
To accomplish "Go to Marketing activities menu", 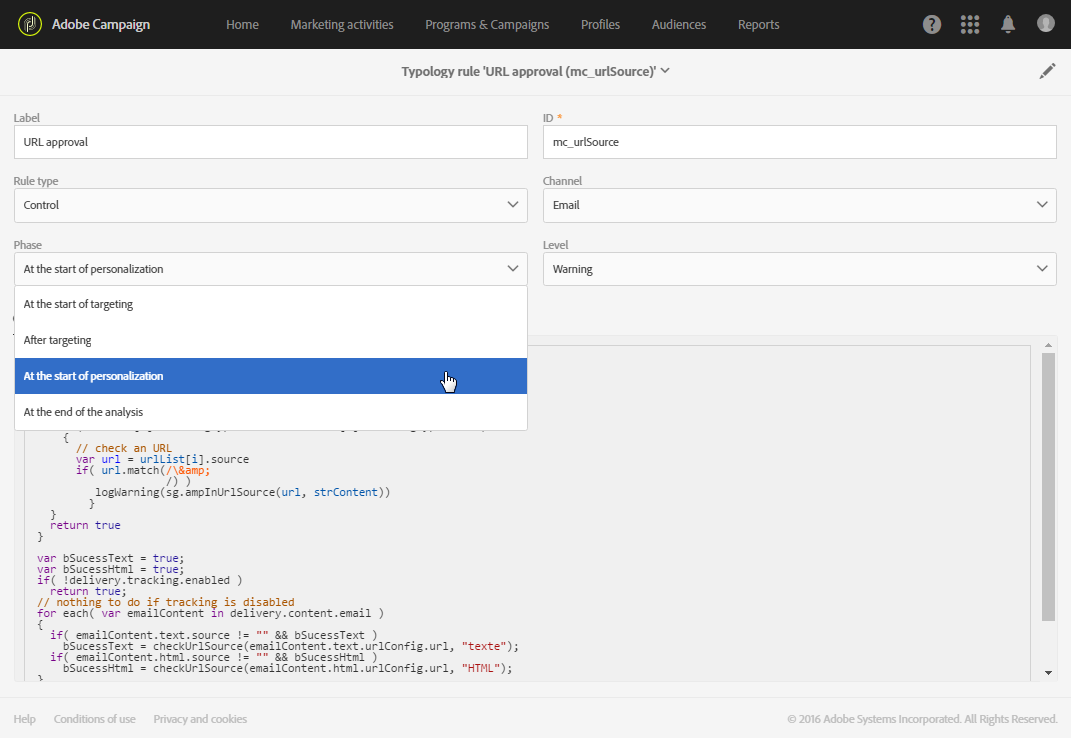I will coord(342,24).
